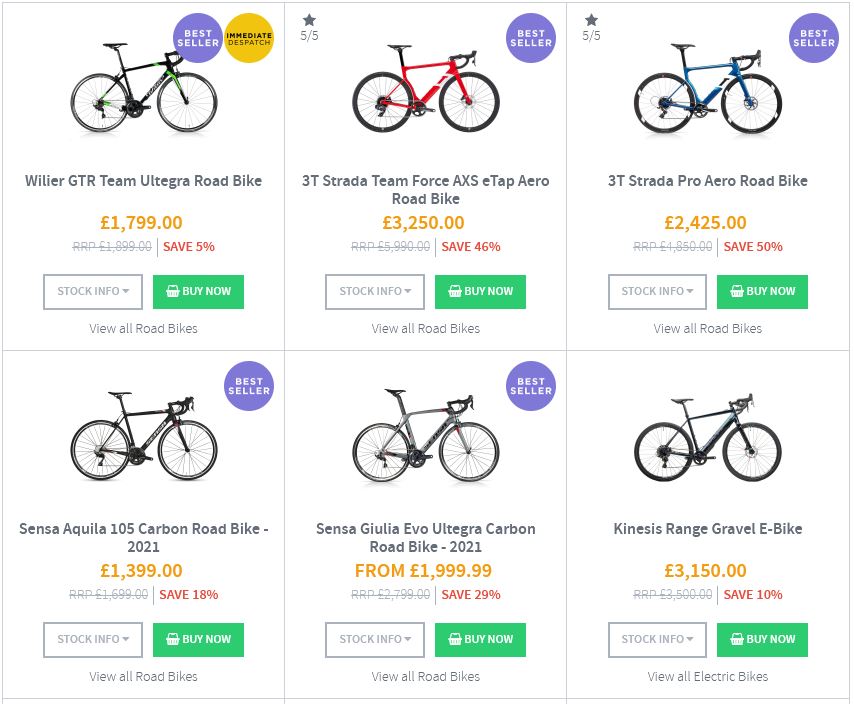This screenshot has height=704, width=854.
Task: Click Best Seller badge on Sensa Aquila
Action: point(248,386)
